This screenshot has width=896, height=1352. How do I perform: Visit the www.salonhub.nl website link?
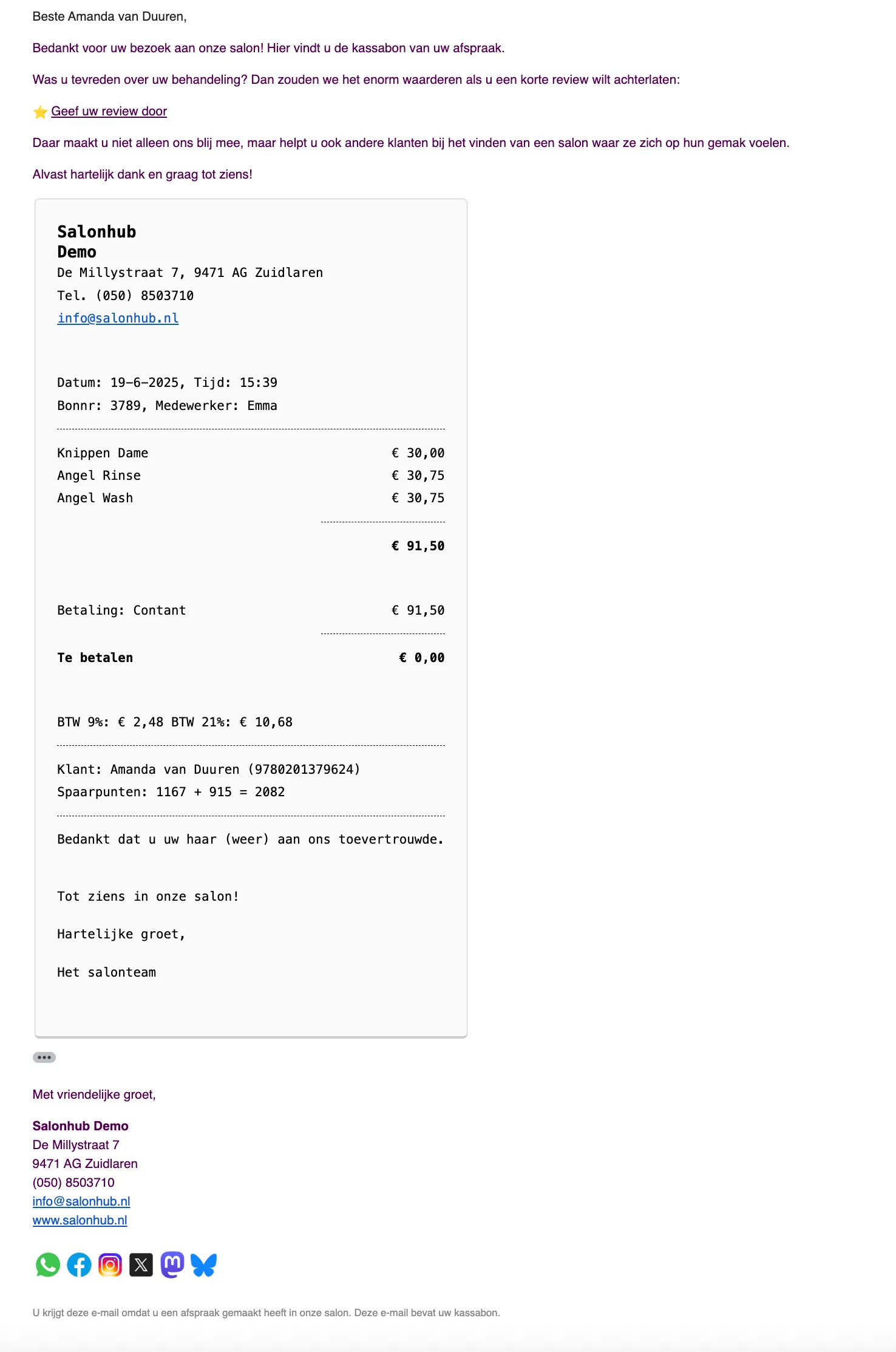(80, 1220)
